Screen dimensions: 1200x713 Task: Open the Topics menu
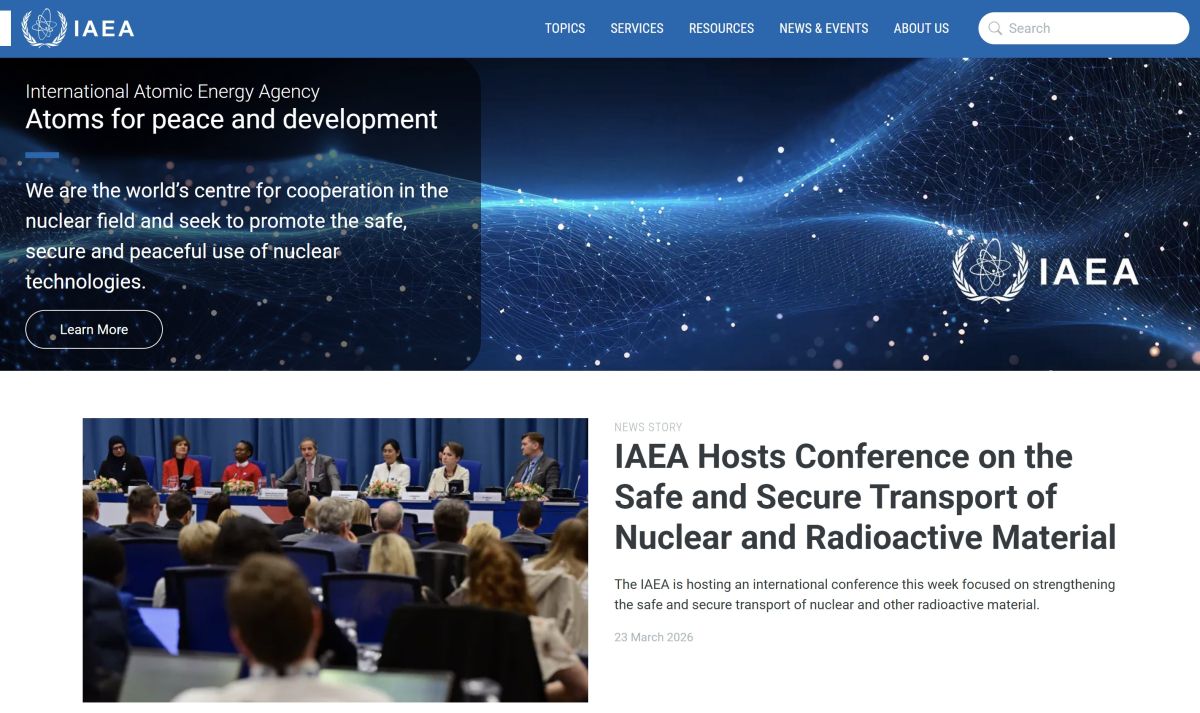(x=565, y=28)
